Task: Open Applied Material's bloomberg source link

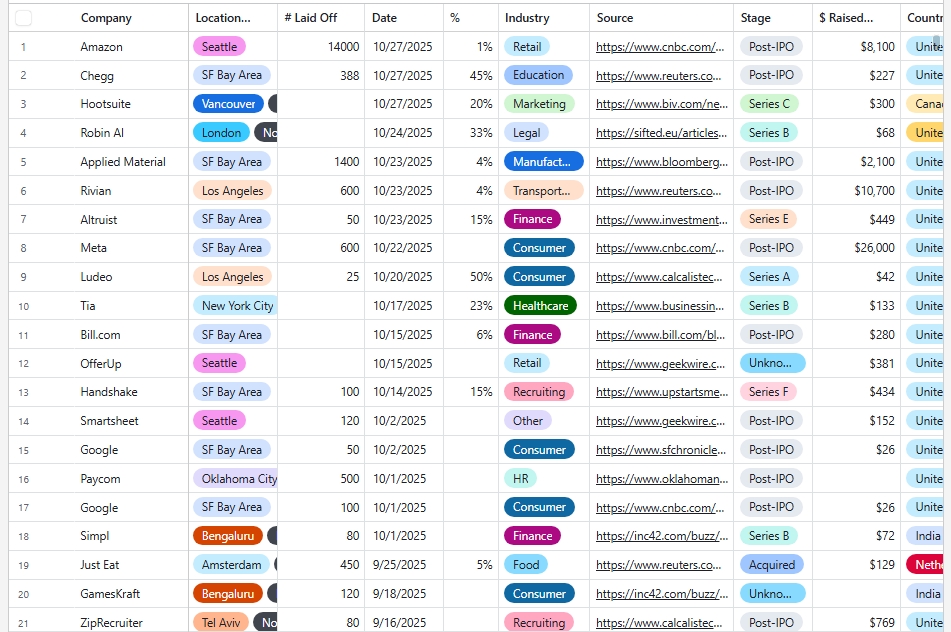Action: (660, 162)
